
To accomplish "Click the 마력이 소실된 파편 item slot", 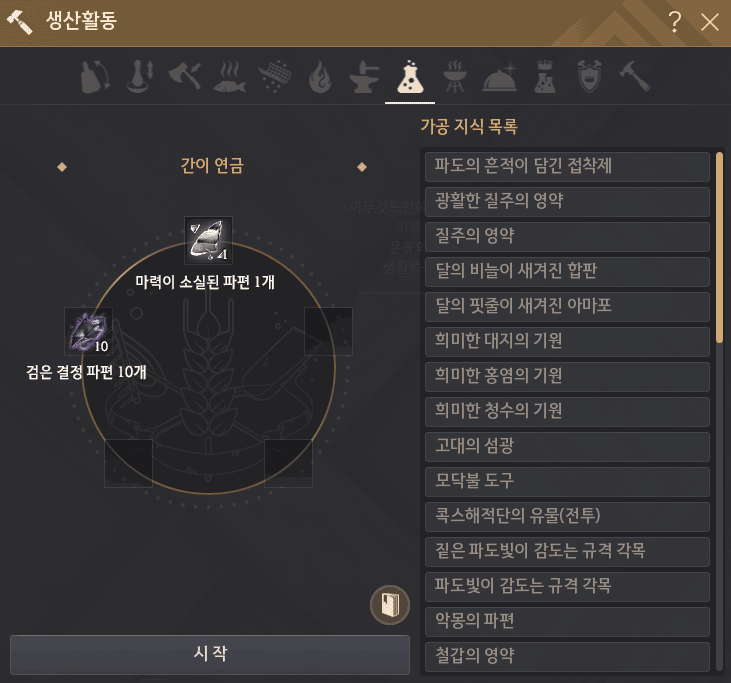I will (x=208, y=241).
